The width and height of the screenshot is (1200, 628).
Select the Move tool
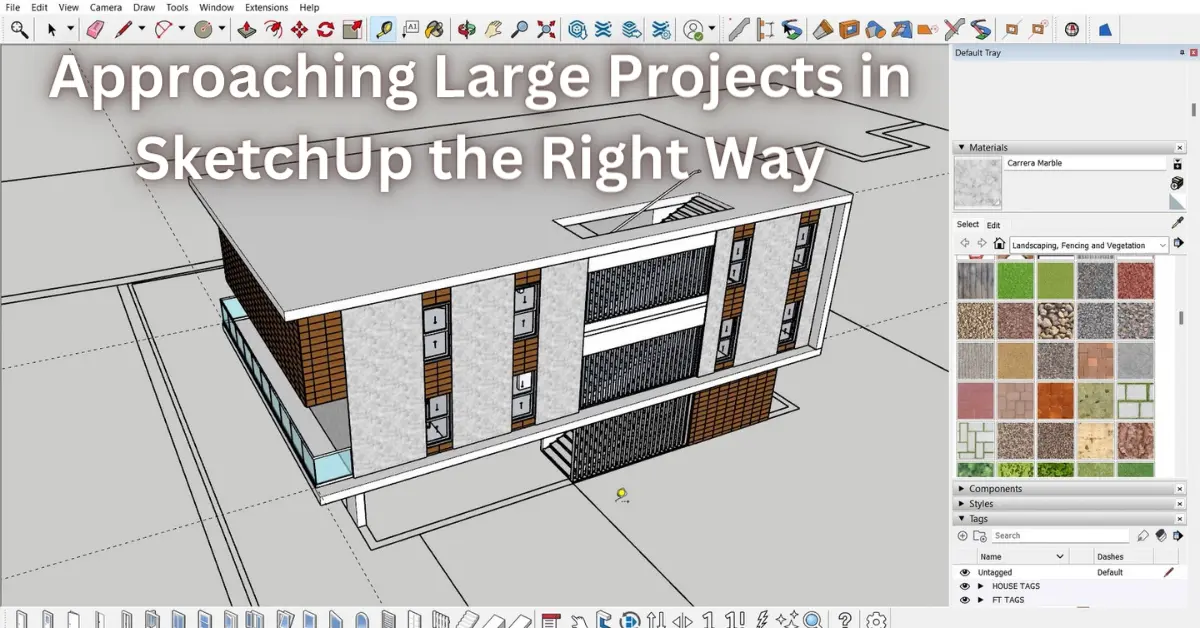point(300,30)
